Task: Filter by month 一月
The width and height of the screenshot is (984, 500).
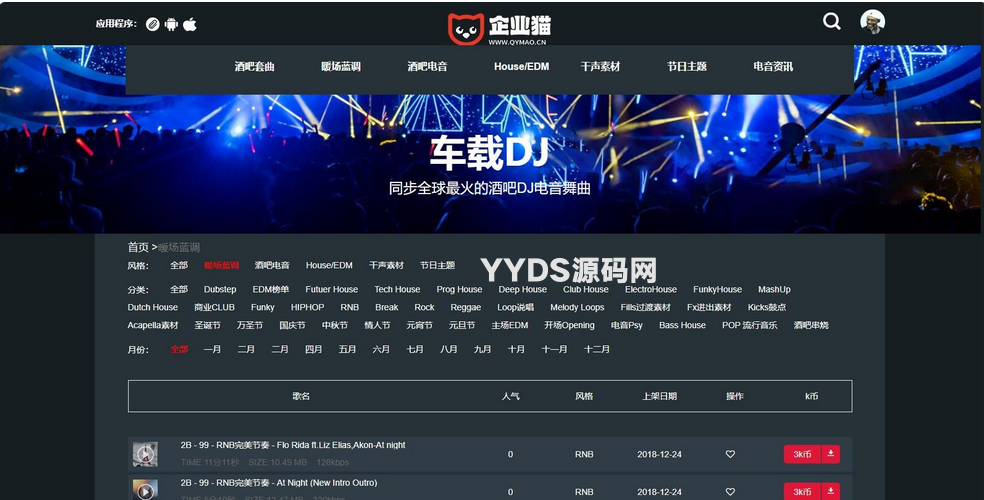Action: (x=212, y=349)
